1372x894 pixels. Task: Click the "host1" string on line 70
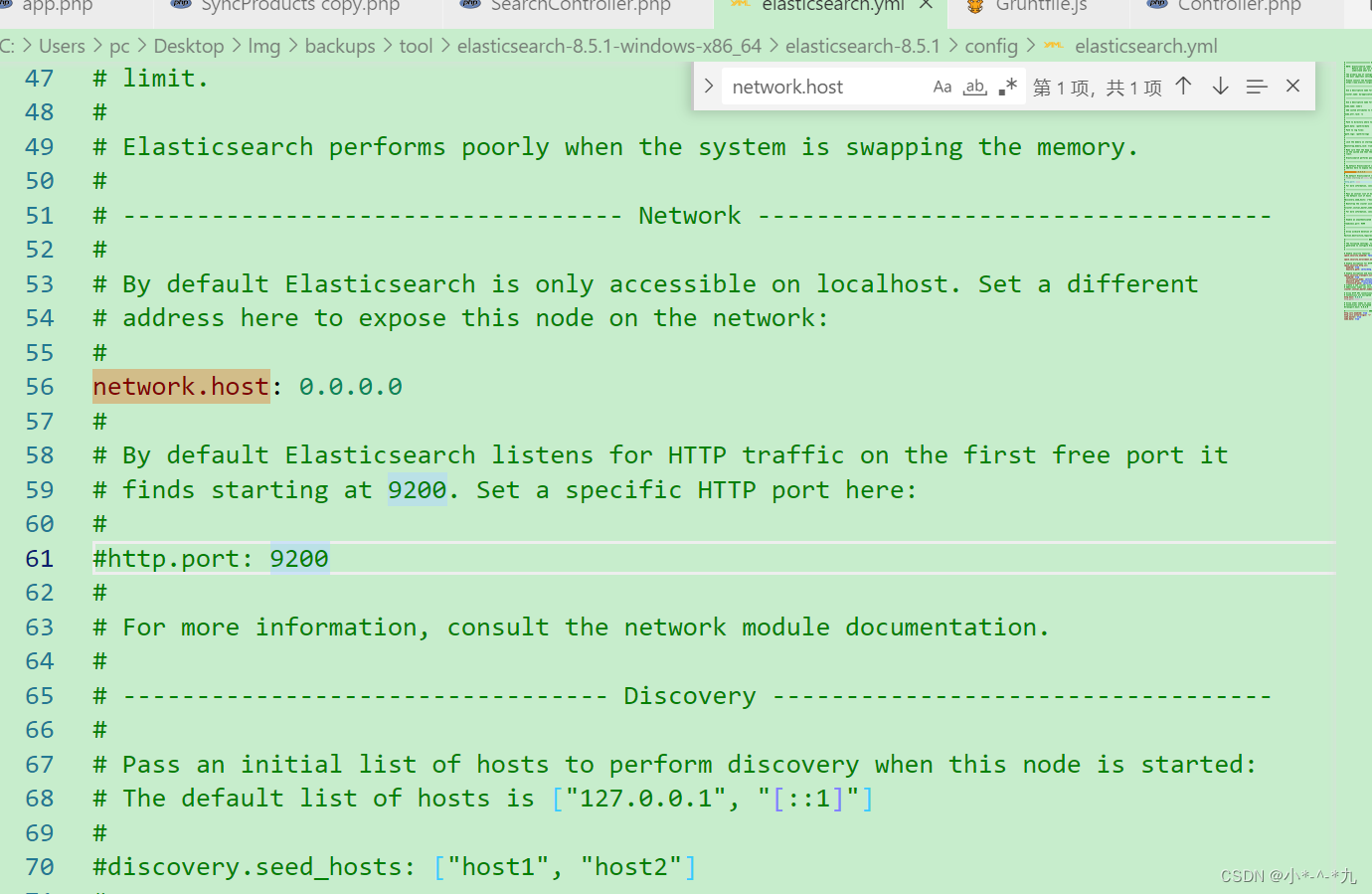pyautogui.click(x=498, y=867)
